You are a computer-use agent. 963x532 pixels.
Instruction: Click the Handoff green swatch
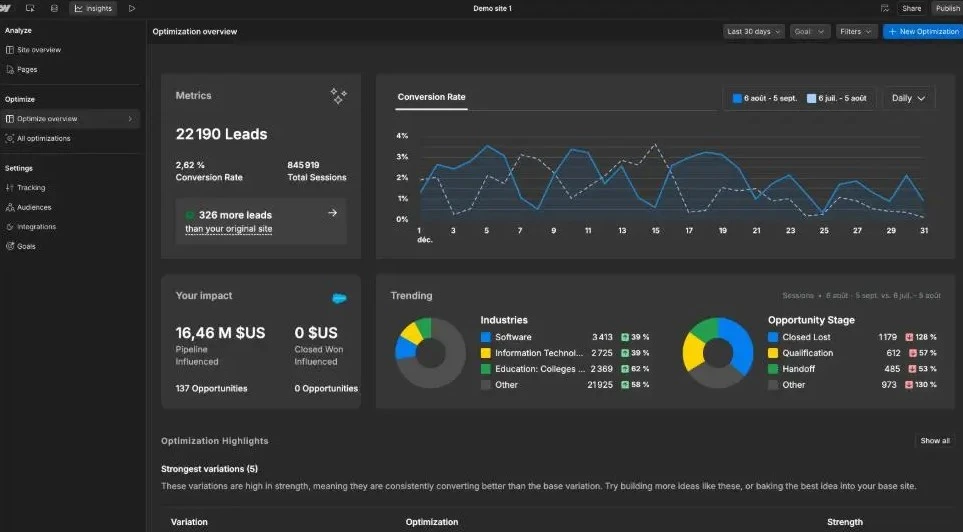pyautogui.click(x=773, y=369)
